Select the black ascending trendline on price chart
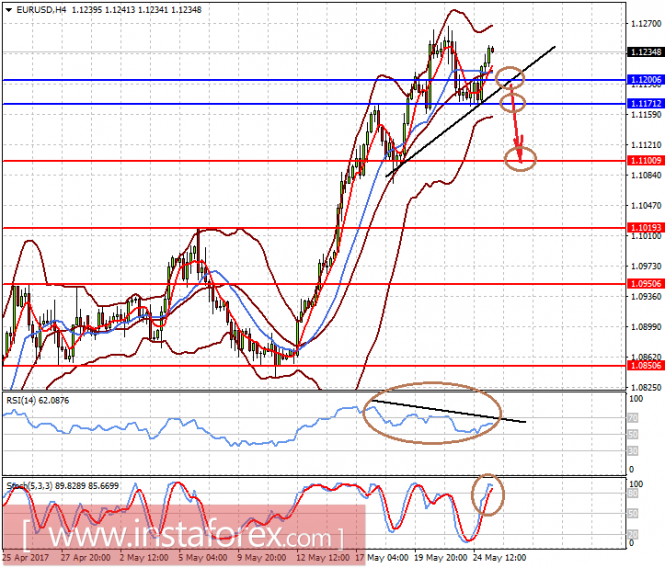Screen dimensions: 665x568 coord(470,111)
